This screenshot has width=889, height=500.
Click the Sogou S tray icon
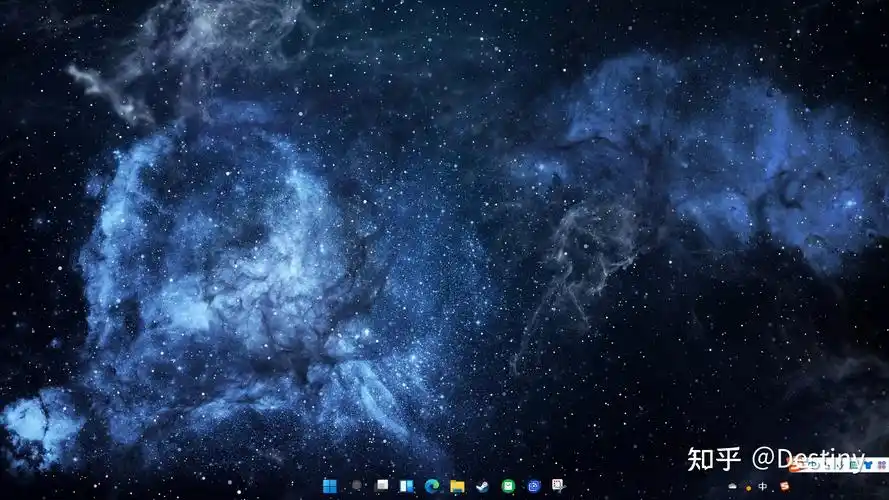coord(785,486)
